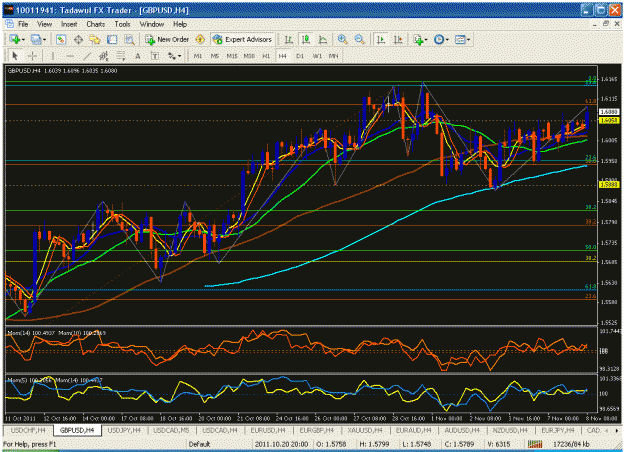This screenshot has width=625, height=452.
Task: Open the Window menu
Action: point(152,24)
